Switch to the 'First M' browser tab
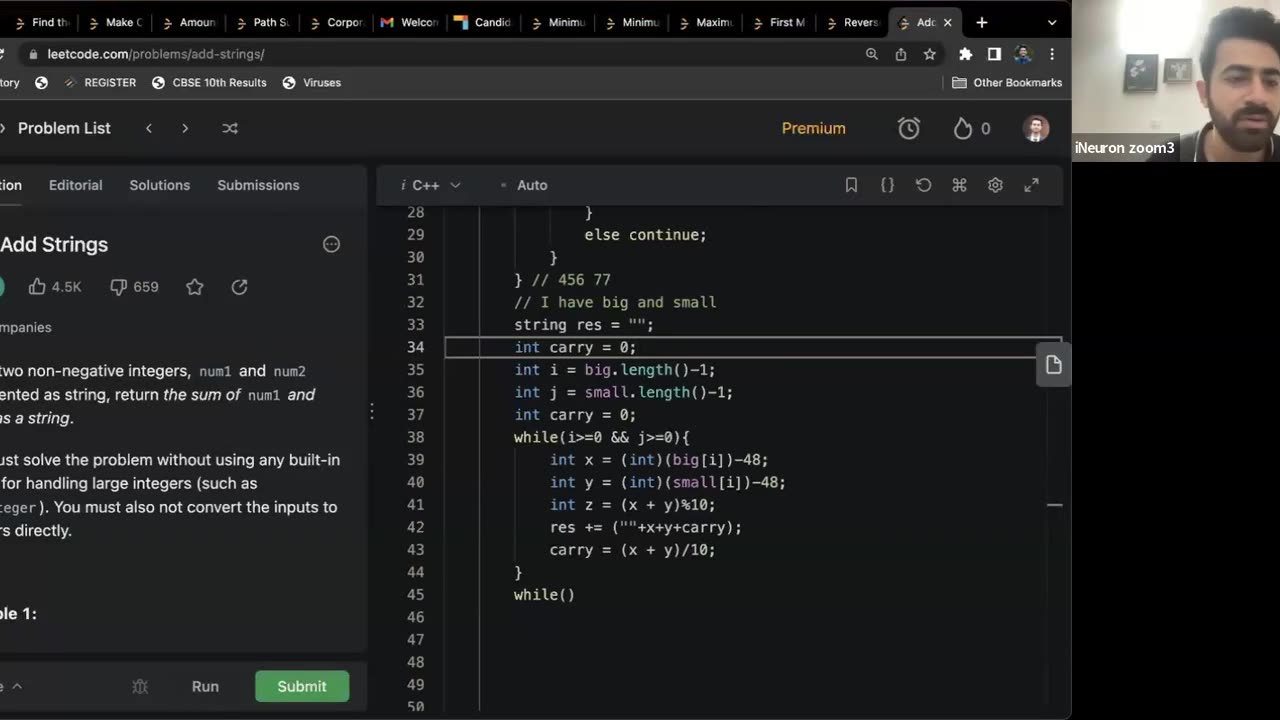This screenshot has width=1280, height=720. tap(778, 22)
